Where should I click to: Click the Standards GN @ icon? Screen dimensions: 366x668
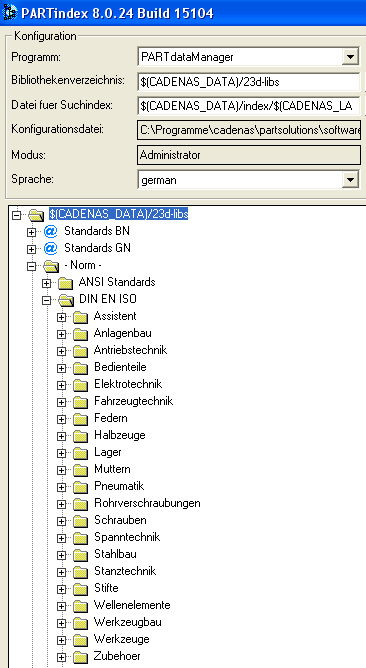pyautogui.click(x=50, y=248)
